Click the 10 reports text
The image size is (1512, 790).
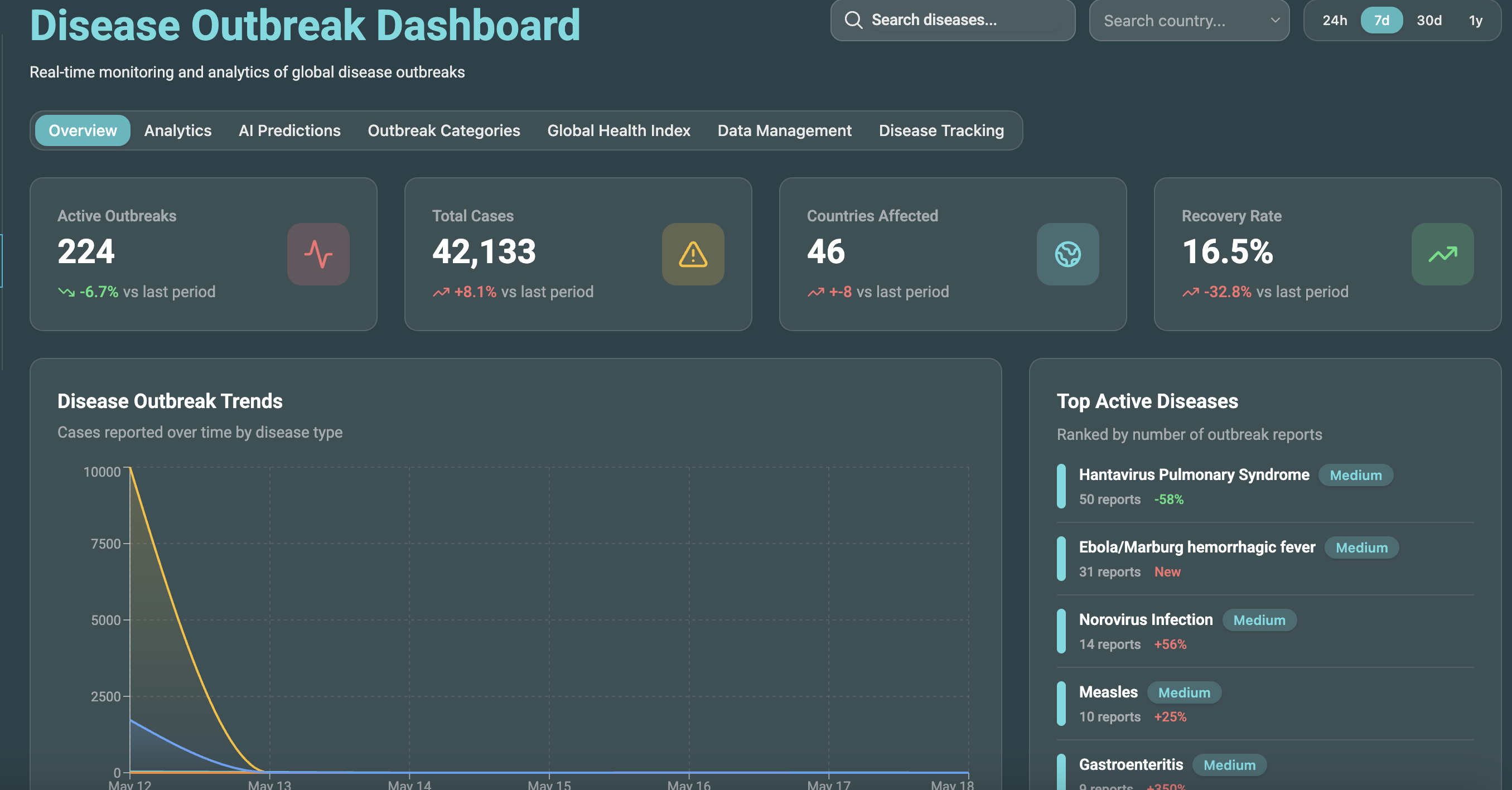[1109, 716]
